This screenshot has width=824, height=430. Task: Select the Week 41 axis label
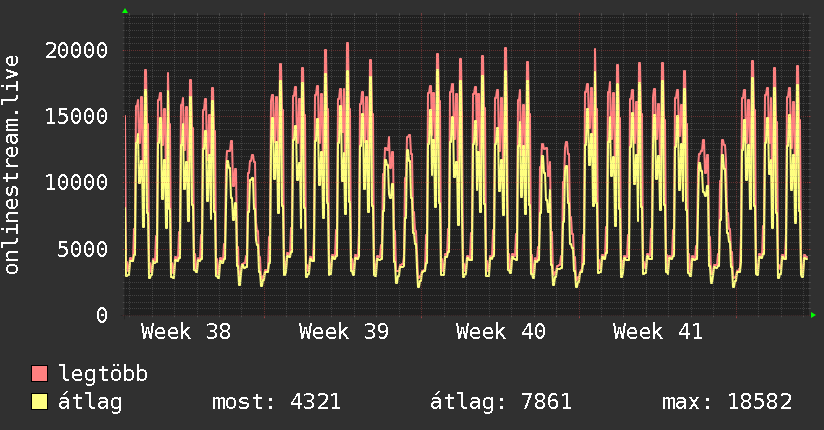(x=658, y=332)
